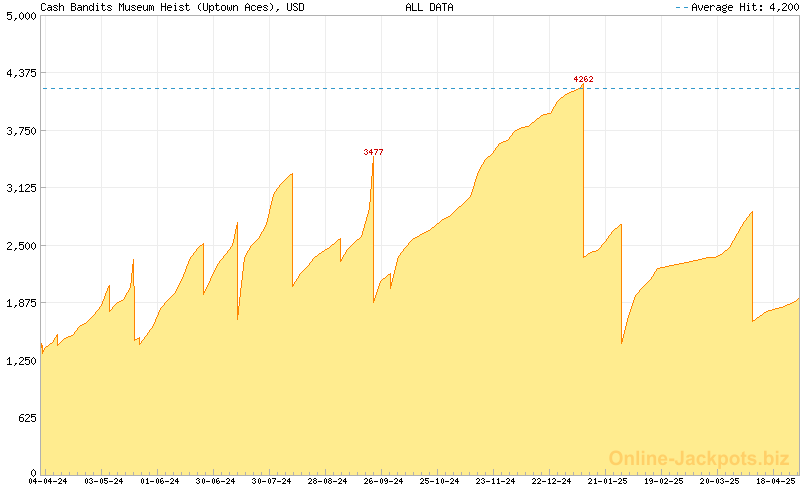Click the 2,500 y-axis label
Viewport: 800px width, 490px height.
tap(20, 246)
